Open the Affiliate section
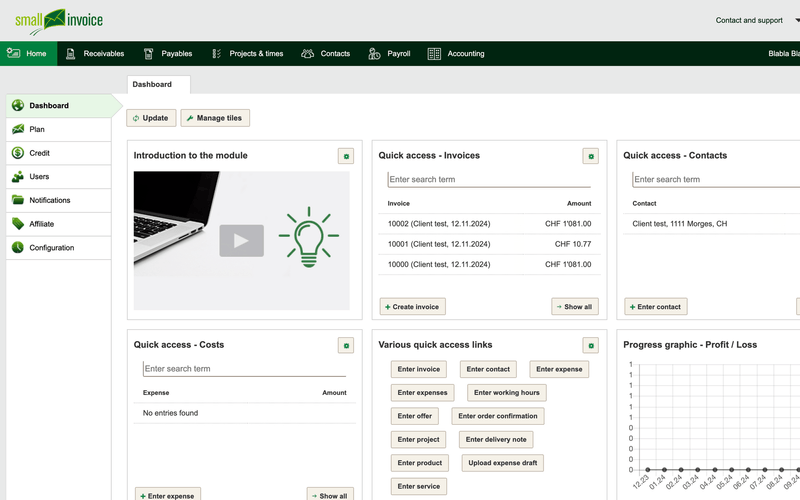Image resolution: width=800 pixels, height=500 pixels. point(41,224)
